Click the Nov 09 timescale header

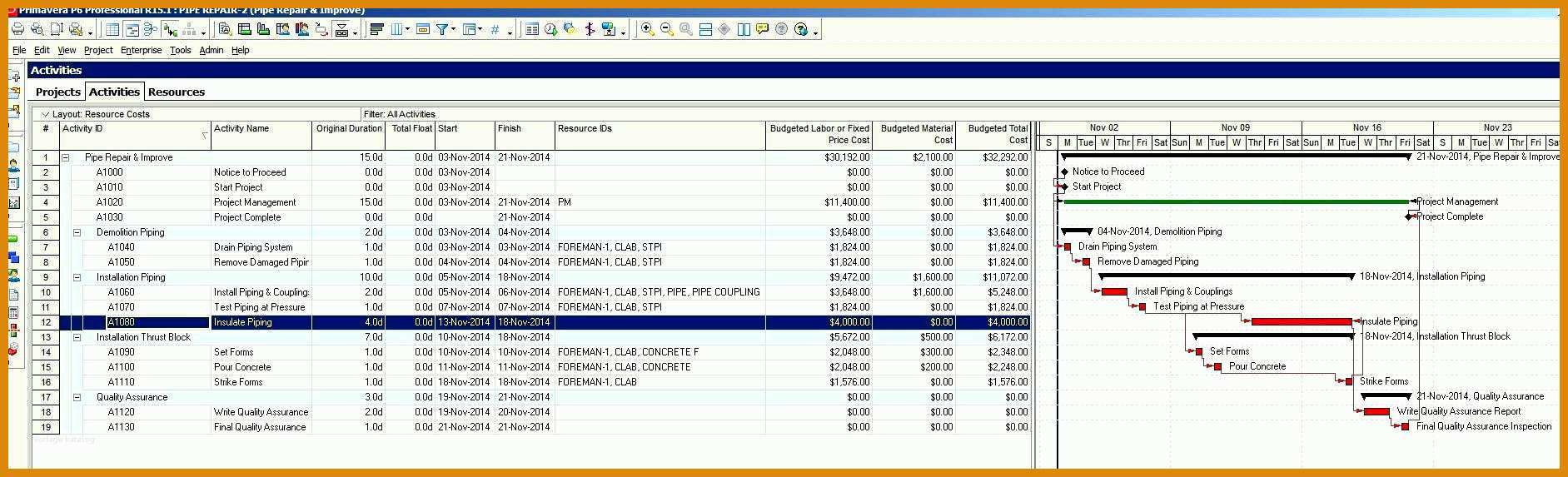click(1236, 127)
